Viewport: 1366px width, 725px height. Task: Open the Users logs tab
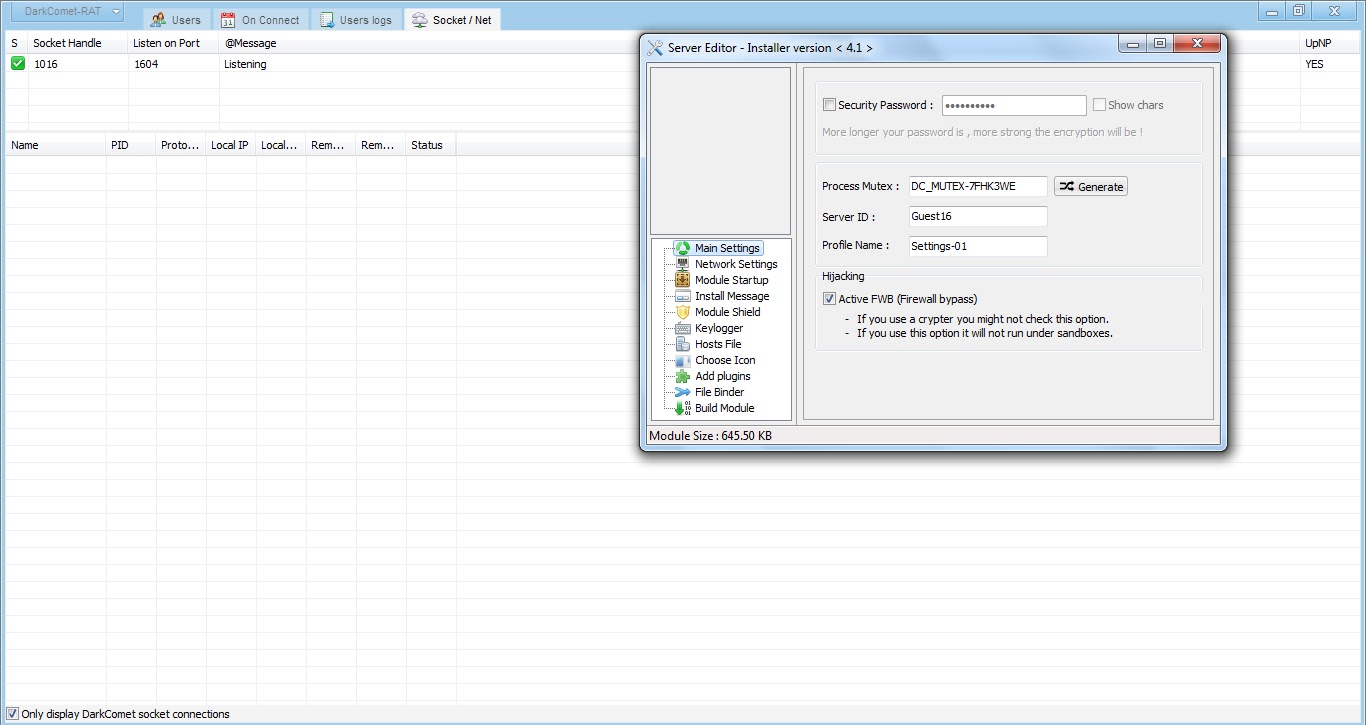(x=356, y=20)
